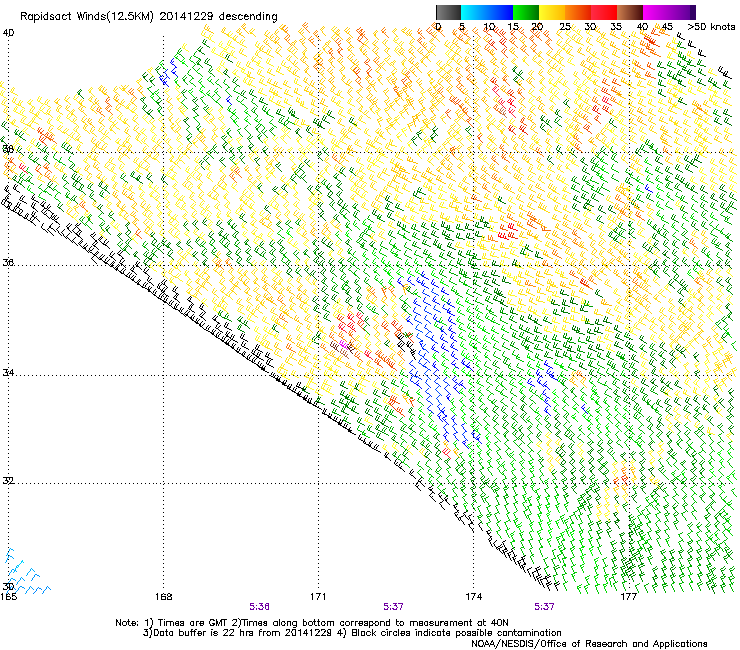Click the latitude label '40'
This screenshot has width=740, height=650.
[8, 33]
